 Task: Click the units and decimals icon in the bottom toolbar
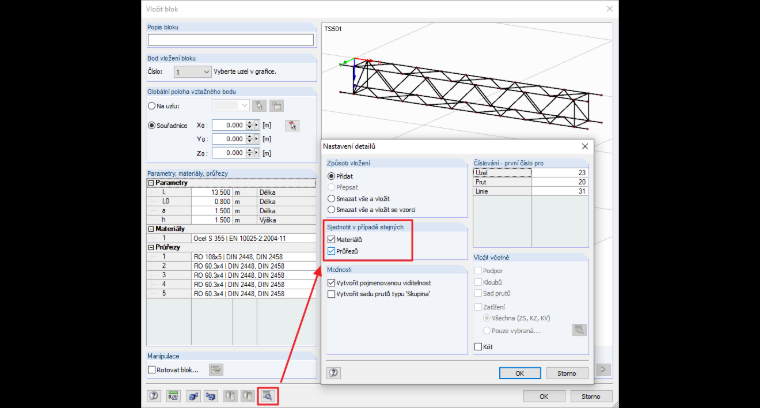pos(173,396)
